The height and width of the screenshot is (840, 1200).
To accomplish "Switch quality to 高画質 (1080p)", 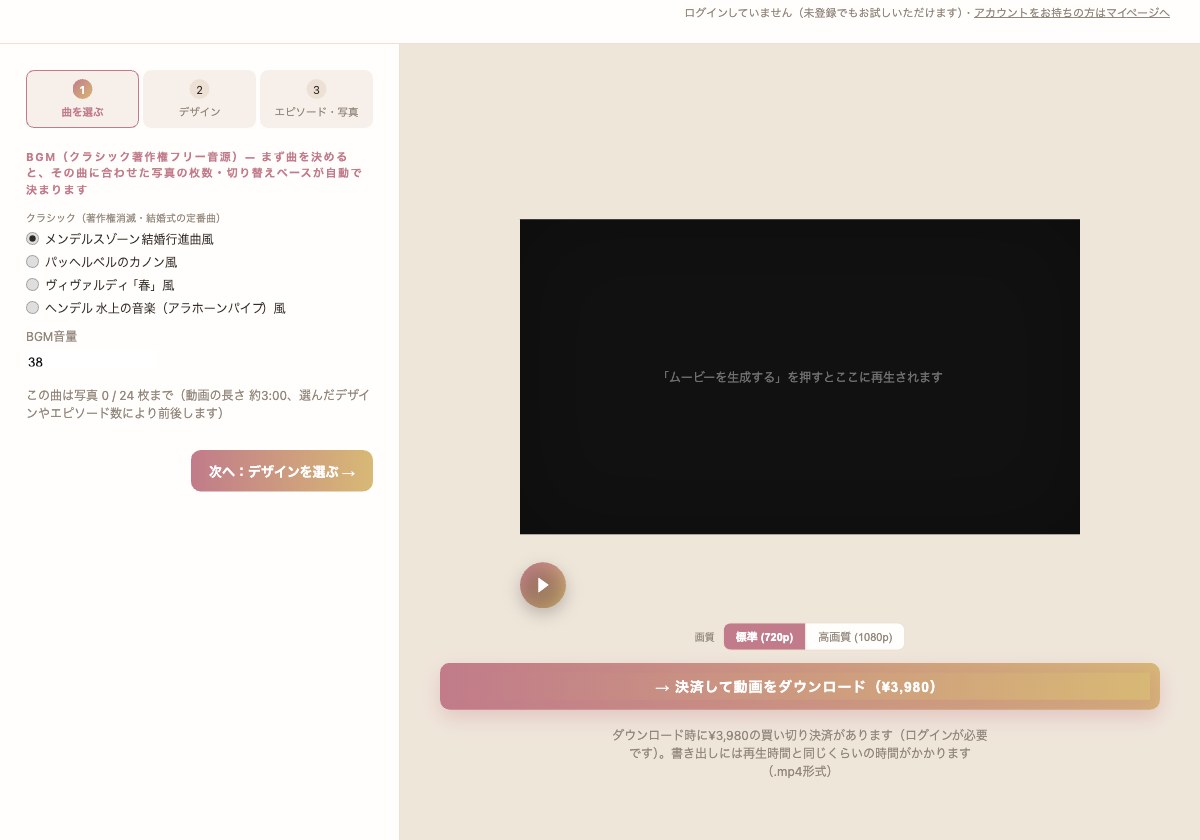I will [855, 637].
